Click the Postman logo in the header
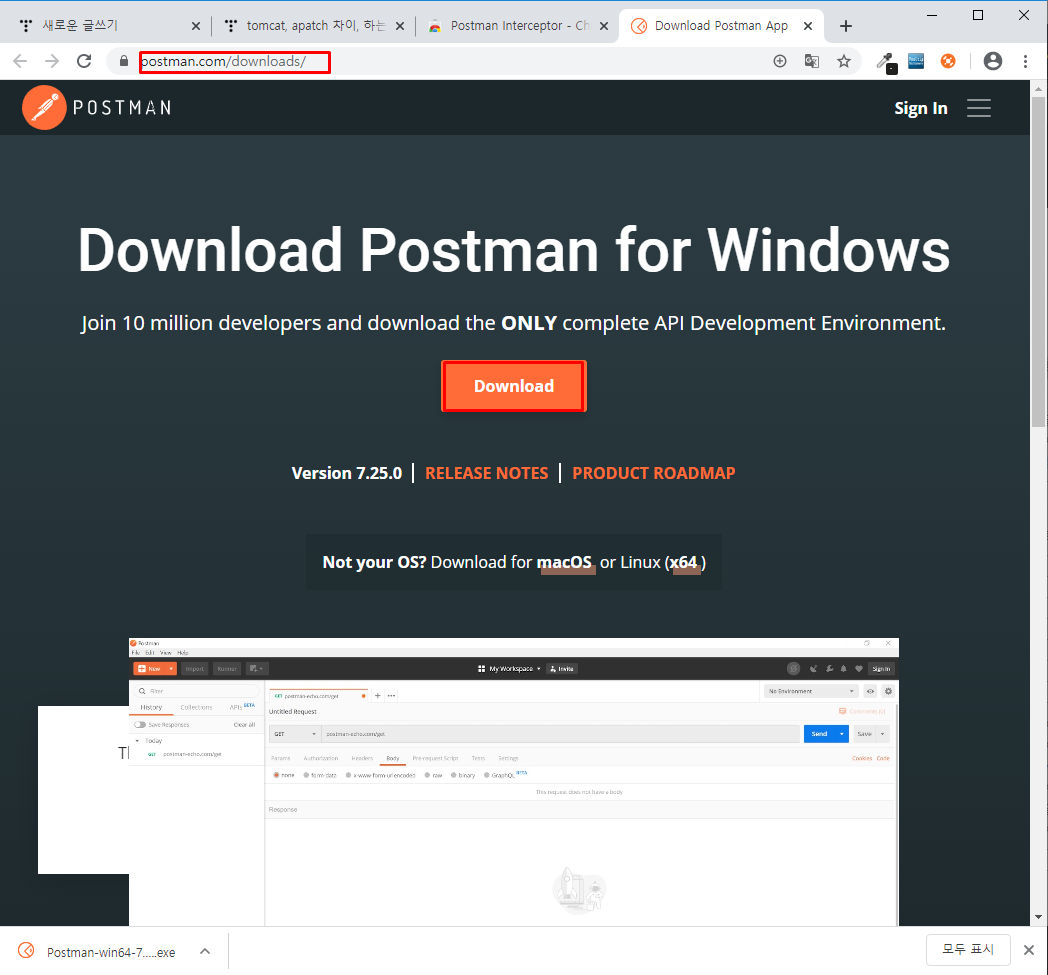This screenshot has width=1048, height=975. pos(97,108)
